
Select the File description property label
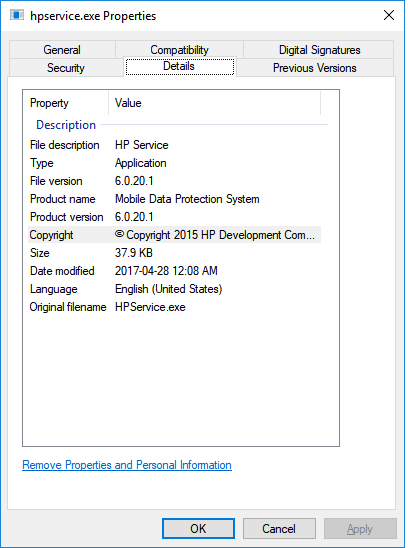[x=65, y=145]
